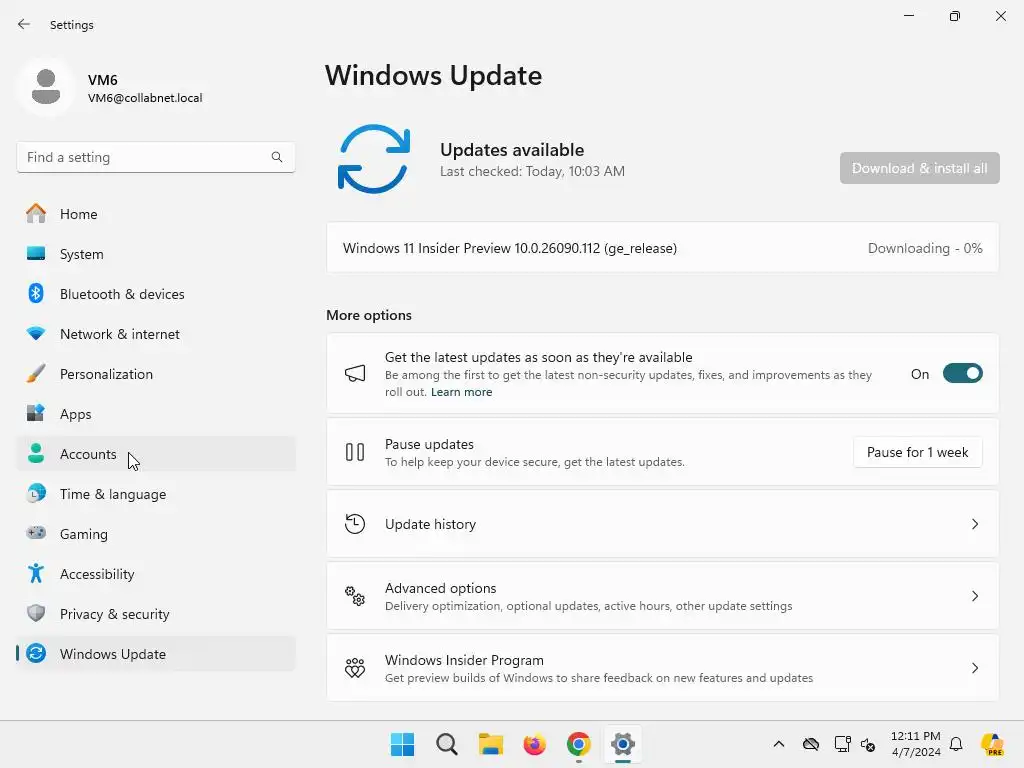
Task: Follow the Learn more link
Action: pyautogui.click(x=461, y=392)
